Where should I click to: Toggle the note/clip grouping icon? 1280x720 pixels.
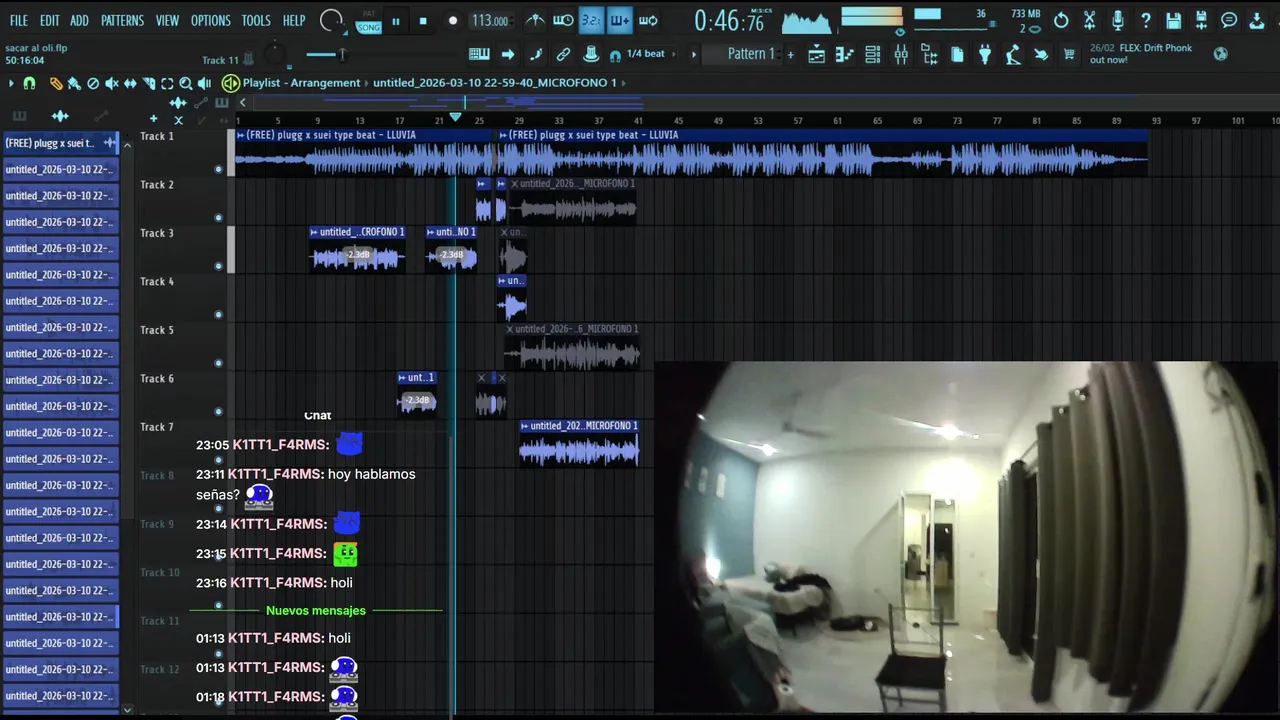[563, 54]
